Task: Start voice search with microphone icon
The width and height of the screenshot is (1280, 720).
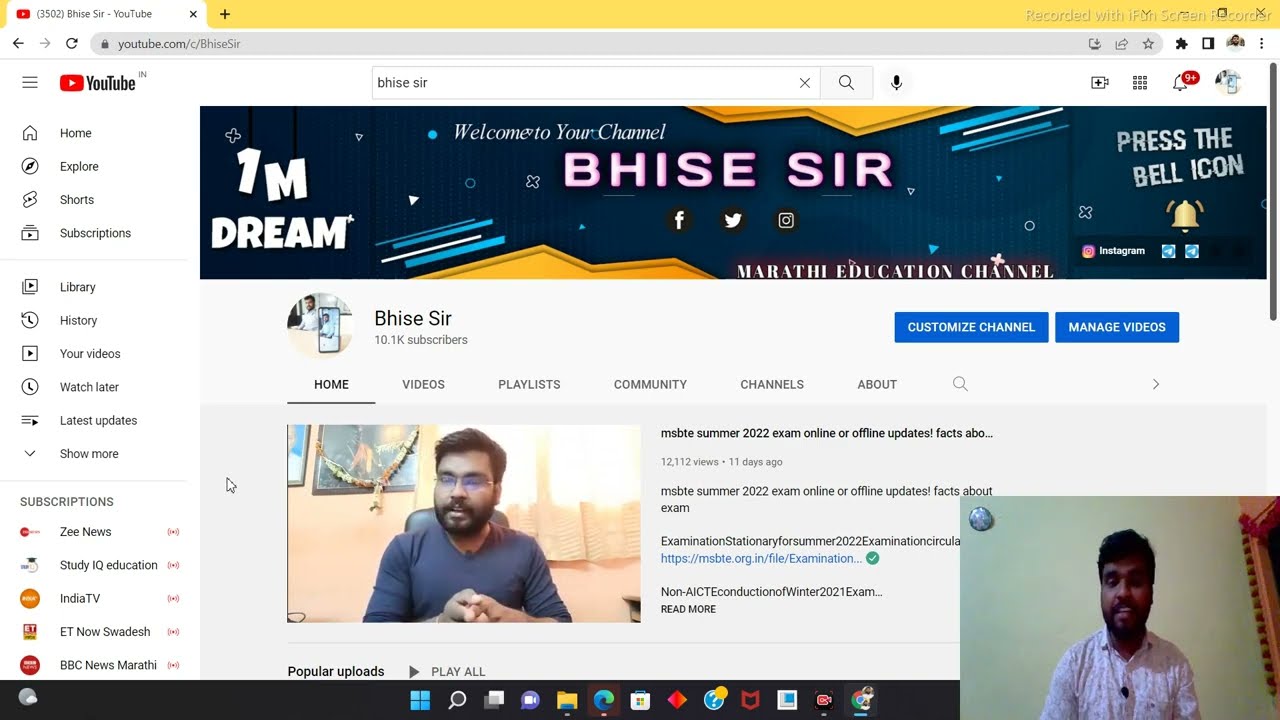Action: tap(896, 83)
